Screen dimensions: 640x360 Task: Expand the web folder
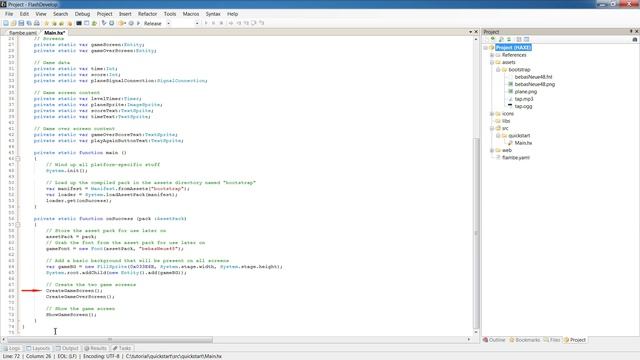tap(492, 150)
